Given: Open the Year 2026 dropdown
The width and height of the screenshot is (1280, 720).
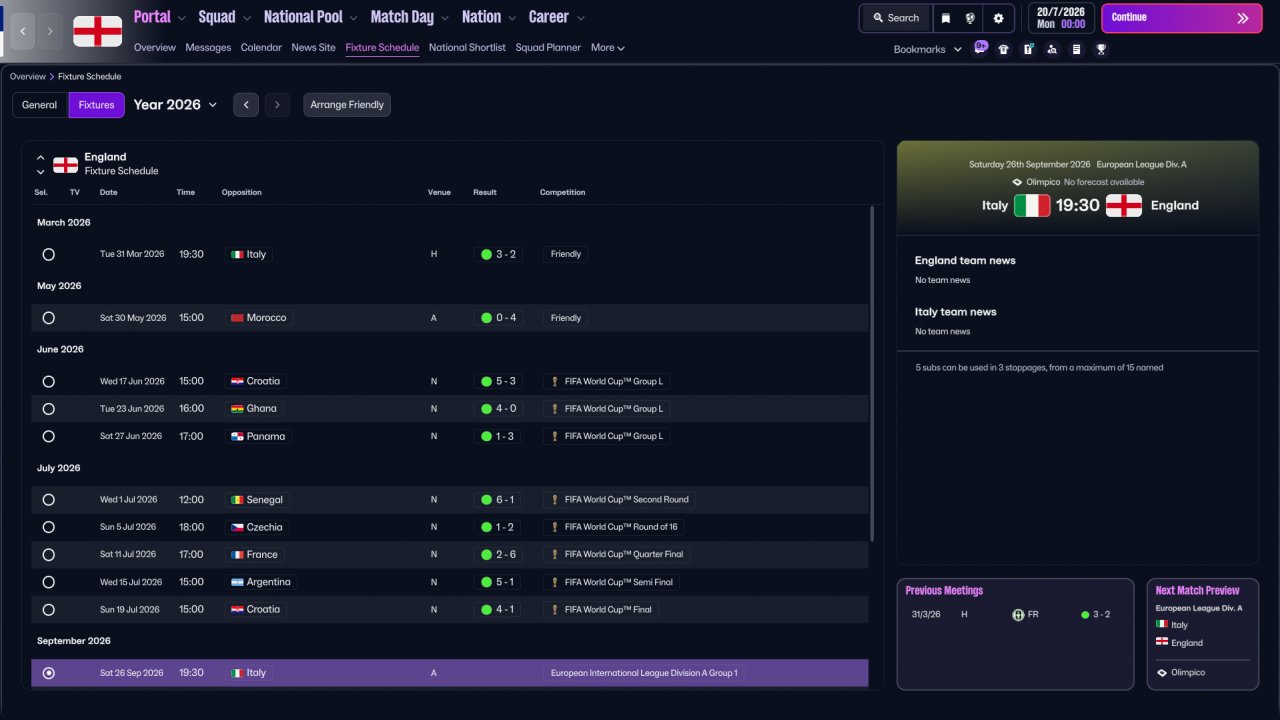Looking at the screenshot, I should (175, 105).
